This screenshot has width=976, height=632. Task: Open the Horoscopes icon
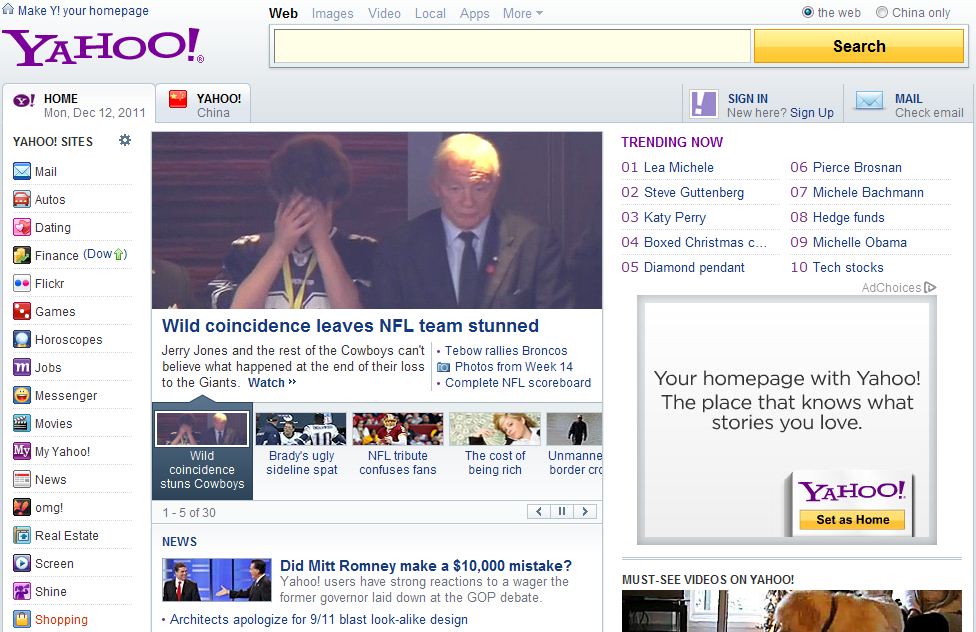pos(22,339)
